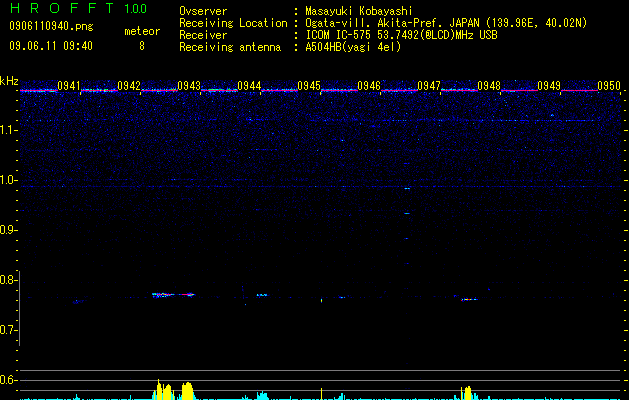
Task: Click the 0946 time marker
Action: click(x=369, y=86)
